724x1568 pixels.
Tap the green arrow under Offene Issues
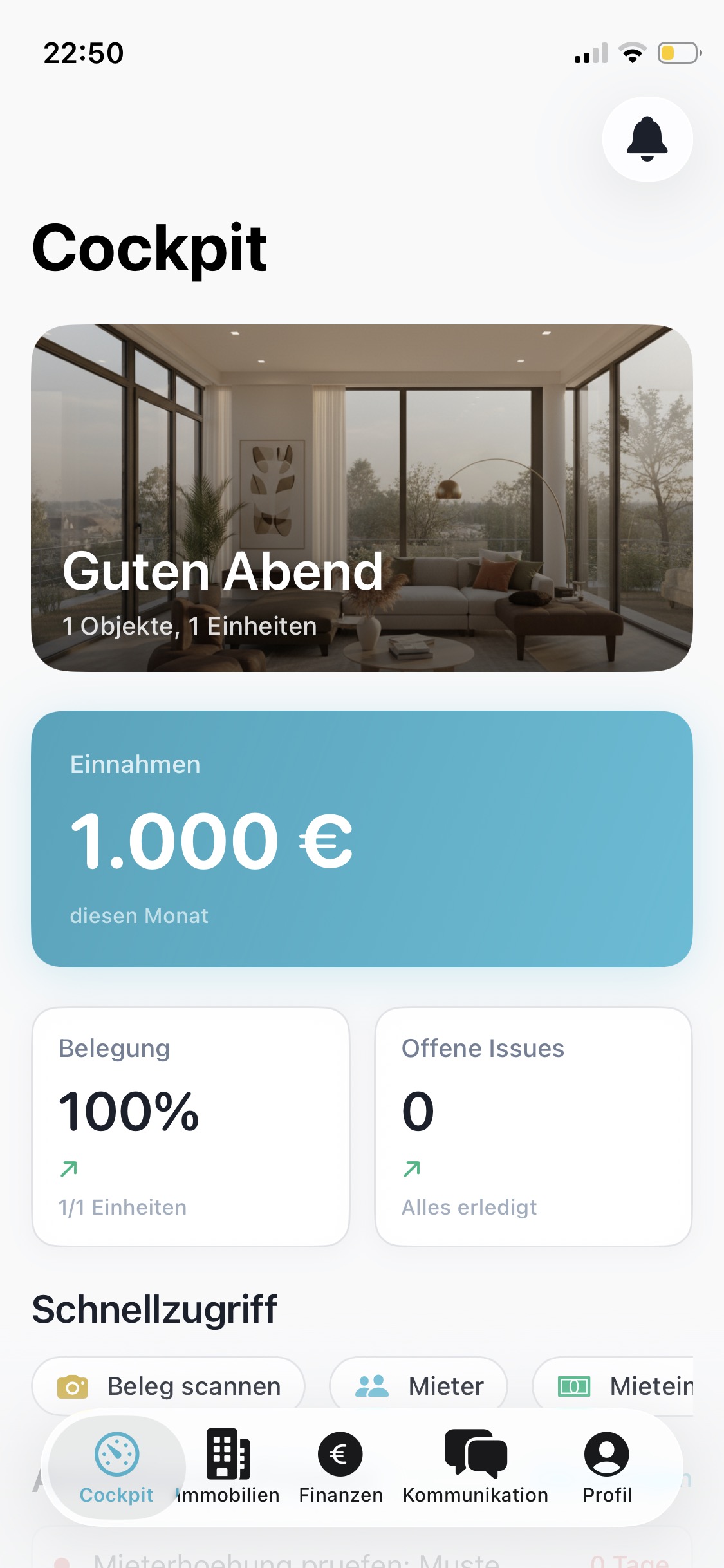pyautogui.click(x=412, y=1168)
